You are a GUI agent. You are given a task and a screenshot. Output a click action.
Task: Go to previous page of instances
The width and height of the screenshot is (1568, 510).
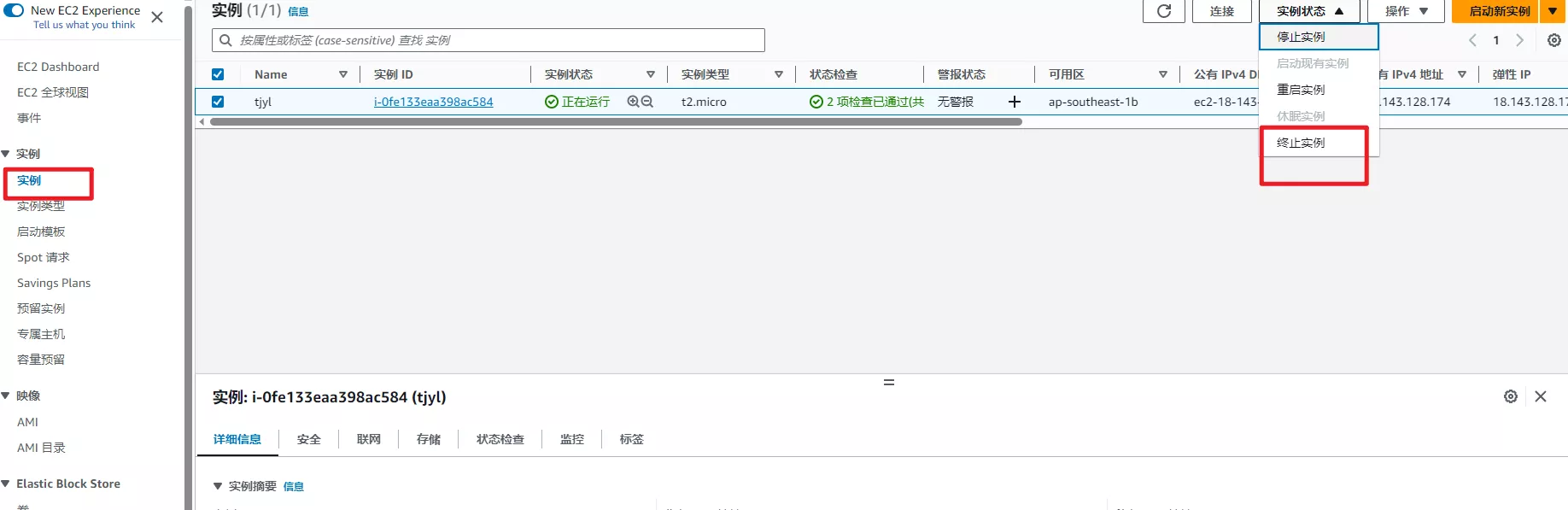coord(1472,40)
